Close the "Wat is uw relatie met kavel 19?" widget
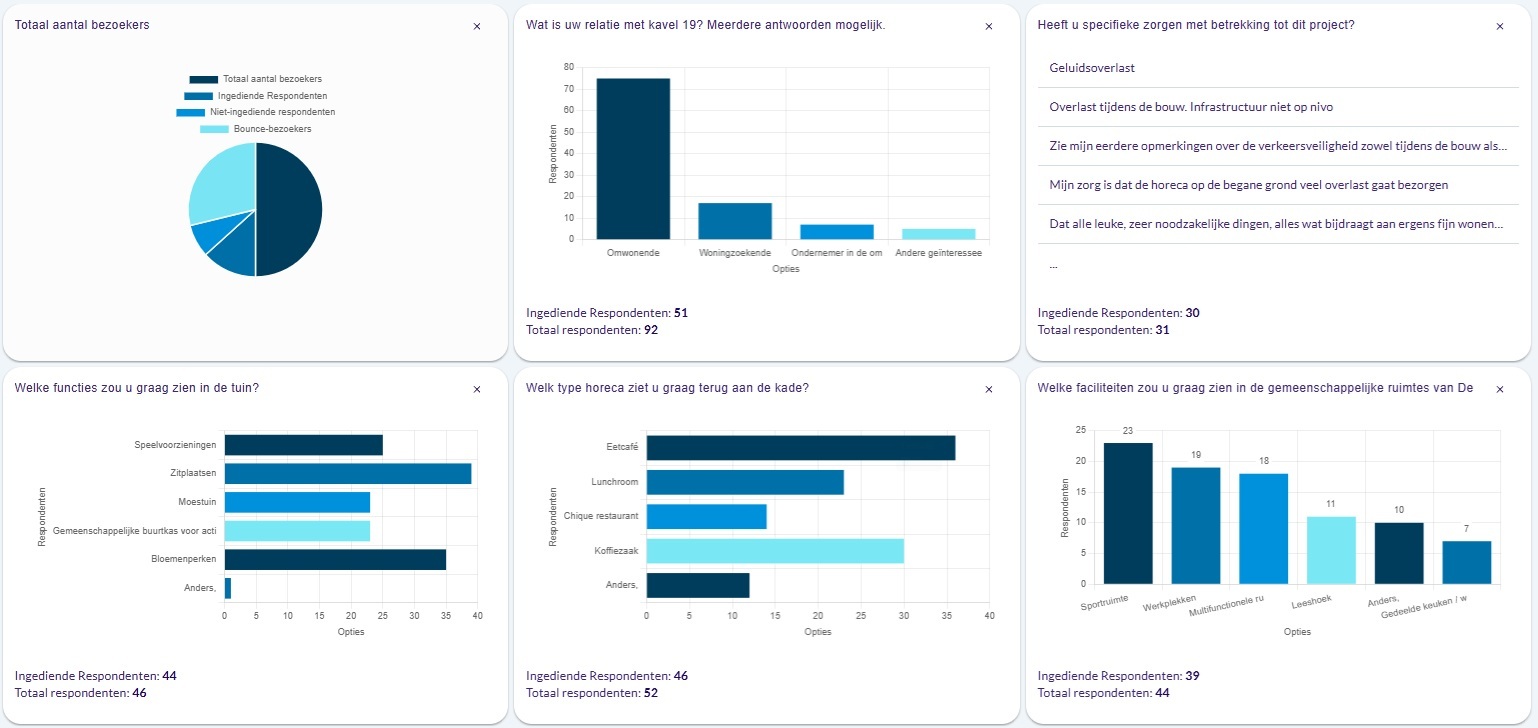1538x728 pixels. [989, 26]
